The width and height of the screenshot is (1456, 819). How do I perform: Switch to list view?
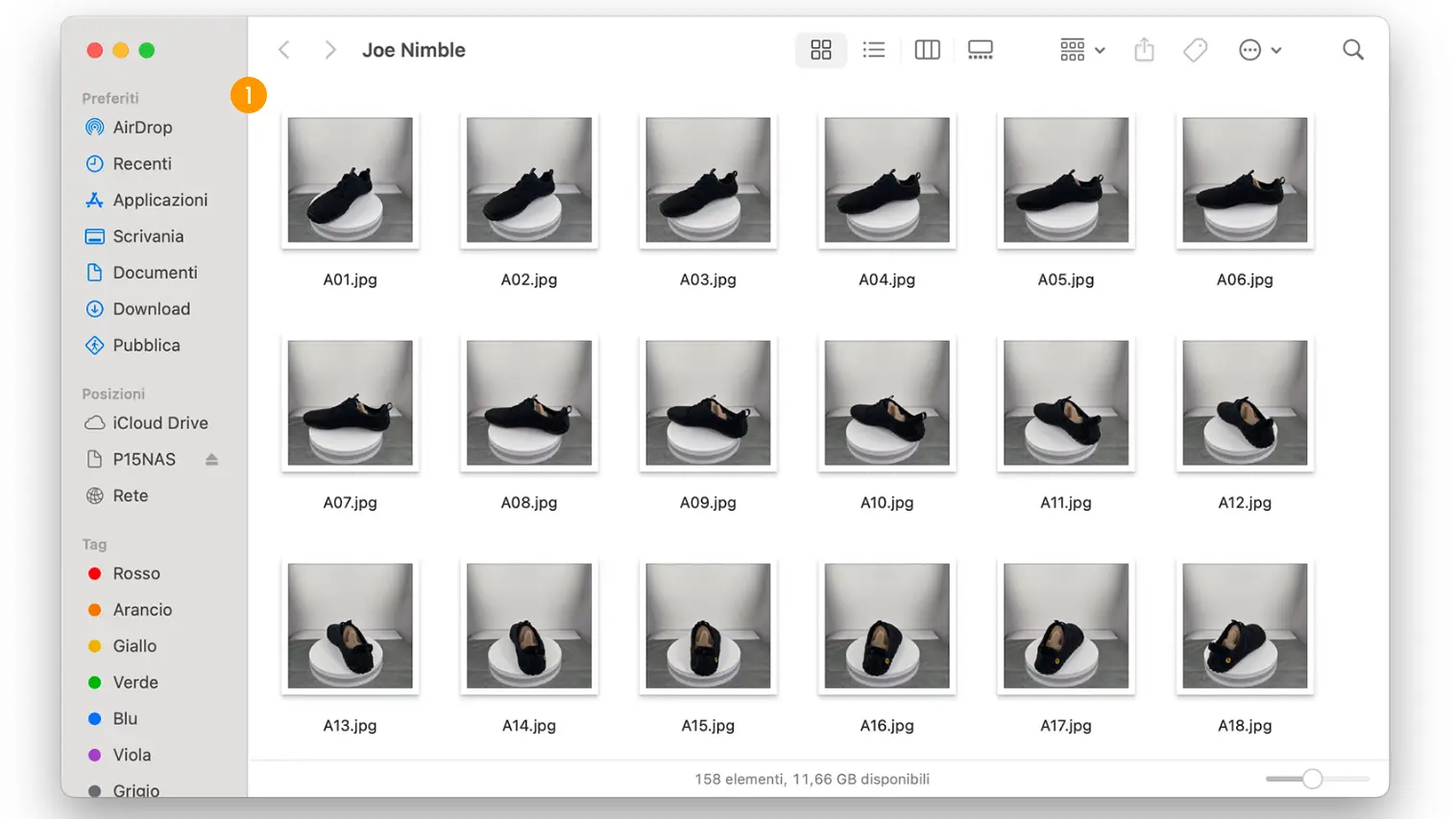[873, 50]
